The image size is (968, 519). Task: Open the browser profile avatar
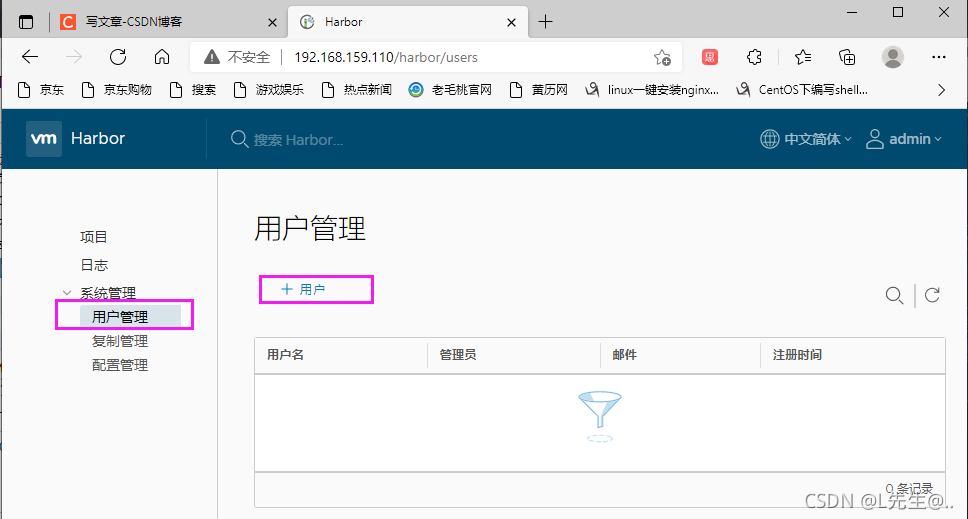pos(893,57)
